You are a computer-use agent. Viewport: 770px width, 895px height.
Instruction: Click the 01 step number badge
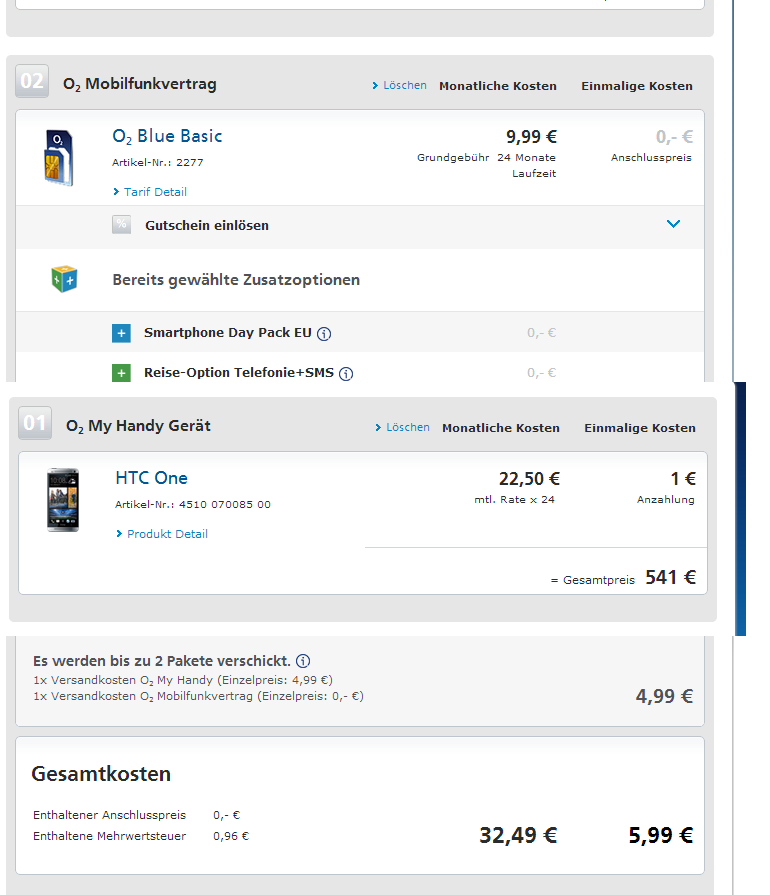35,423
